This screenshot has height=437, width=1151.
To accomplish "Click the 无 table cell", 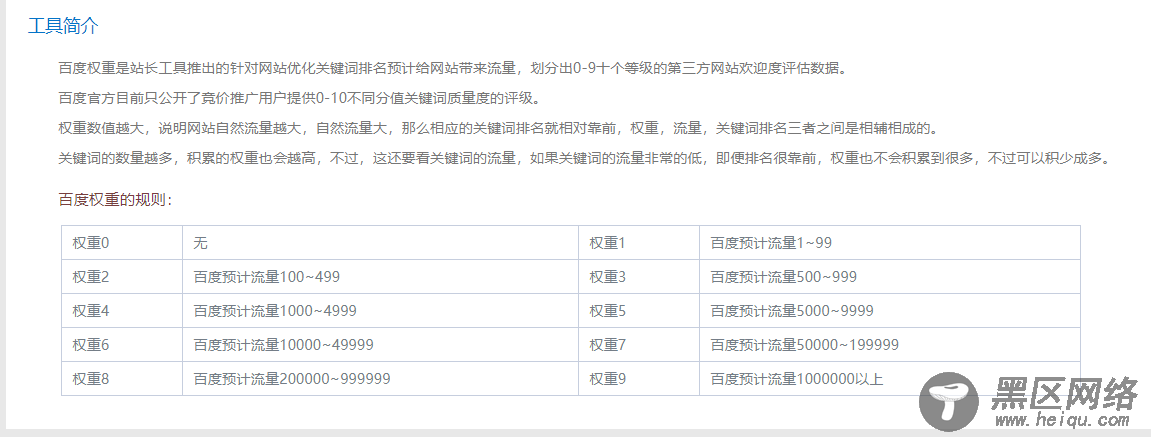I will (380, 242).
